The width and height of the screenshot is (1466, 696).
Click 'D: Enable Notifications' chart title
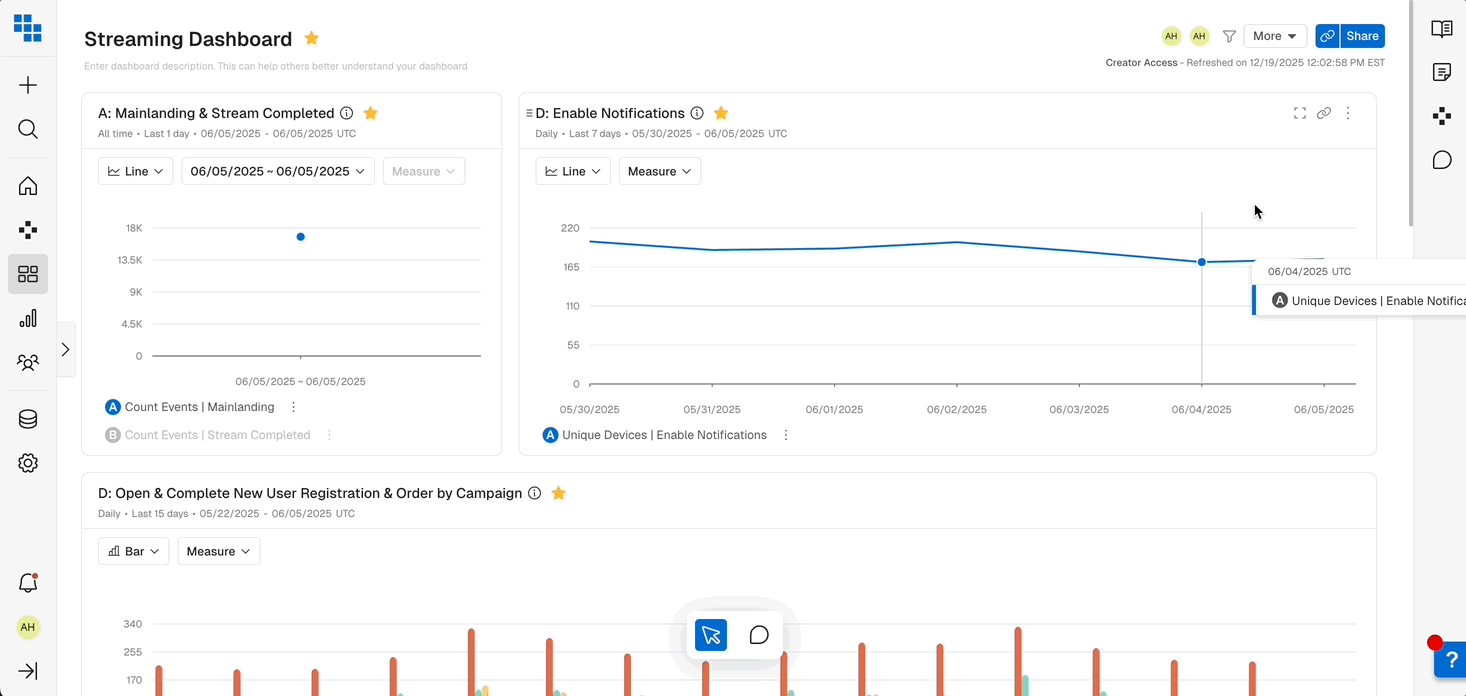610,113
